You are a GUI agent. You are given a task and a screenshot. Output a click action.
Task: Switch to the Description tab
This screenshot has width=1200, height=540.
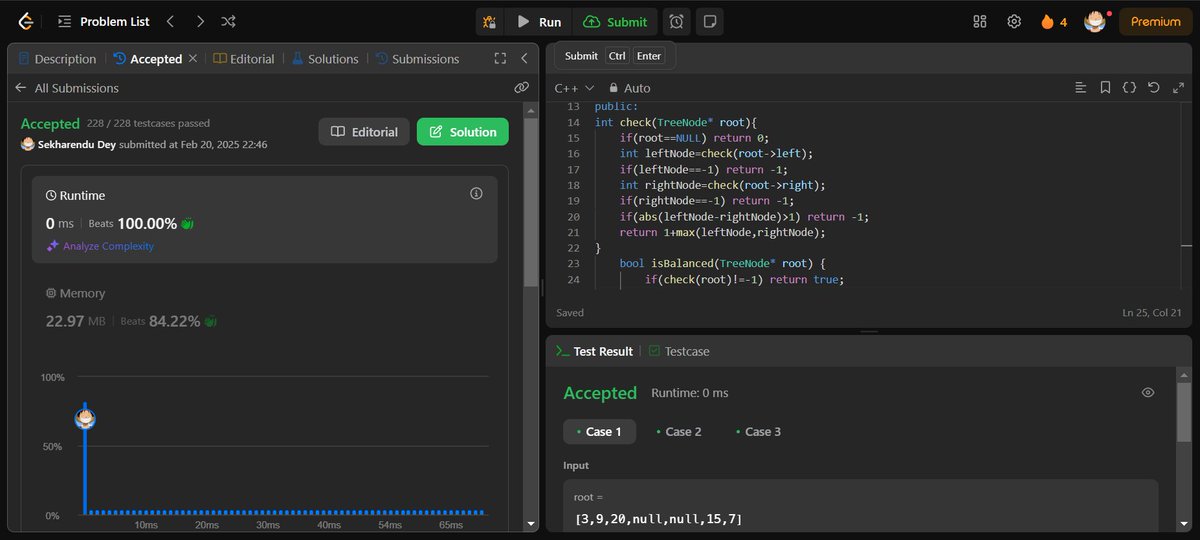(x=57, y=59)
